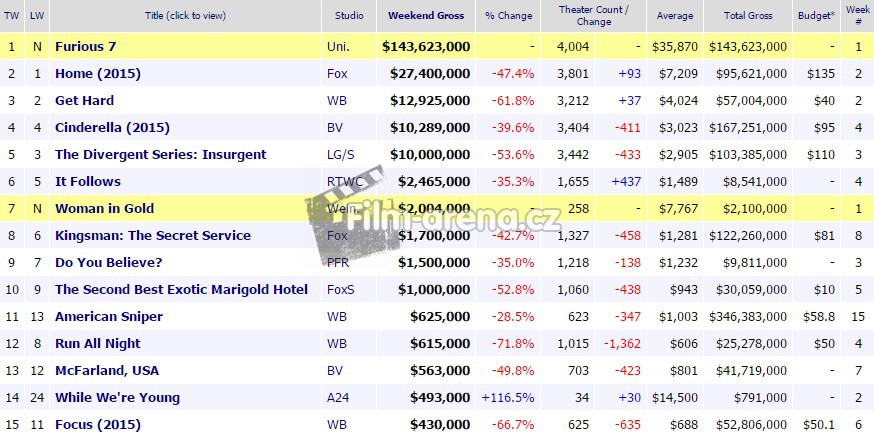
Task: Open The Divergent Series: Insurgent link
Action: tap(160, 154)
